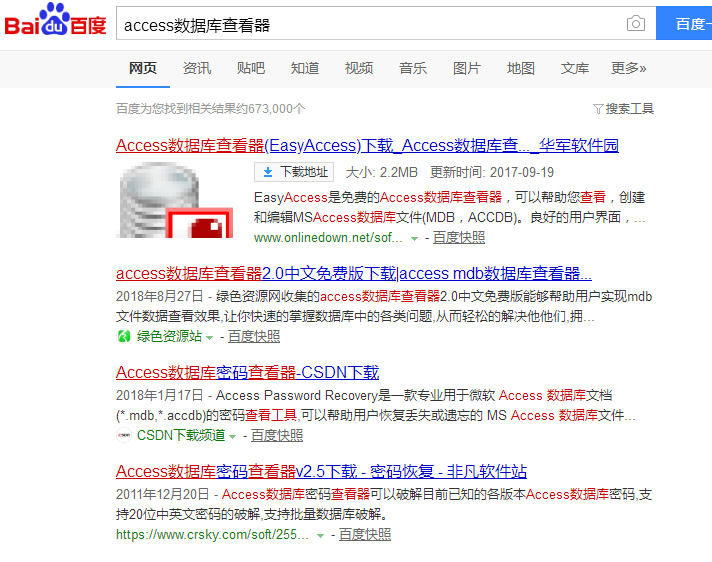Click the 下载地址 download button
This screenshot has height=562, width=712.
[x=294, y=172]
